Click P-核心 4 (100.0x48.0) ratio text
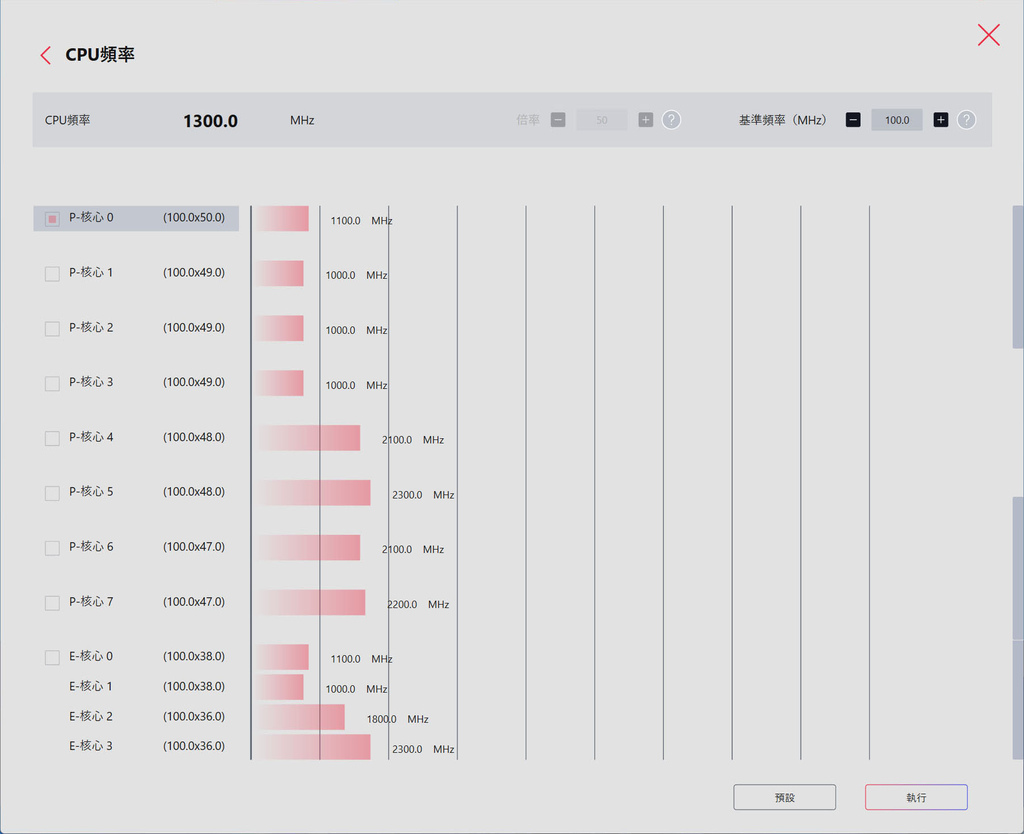 coord(194,437)
